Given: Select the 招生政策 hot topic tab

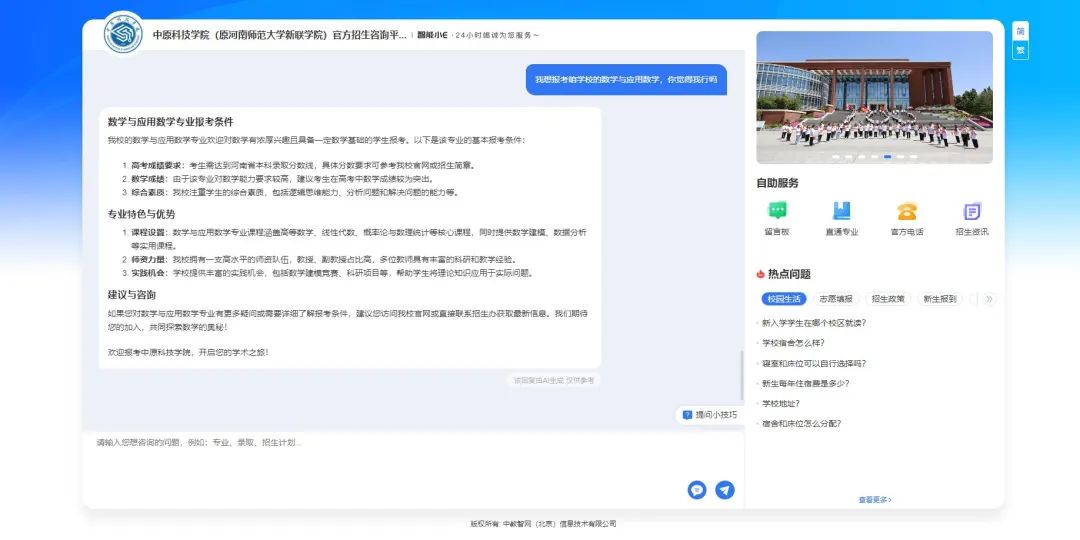Looking at the screenshot, I should click(x=888, y=299).
